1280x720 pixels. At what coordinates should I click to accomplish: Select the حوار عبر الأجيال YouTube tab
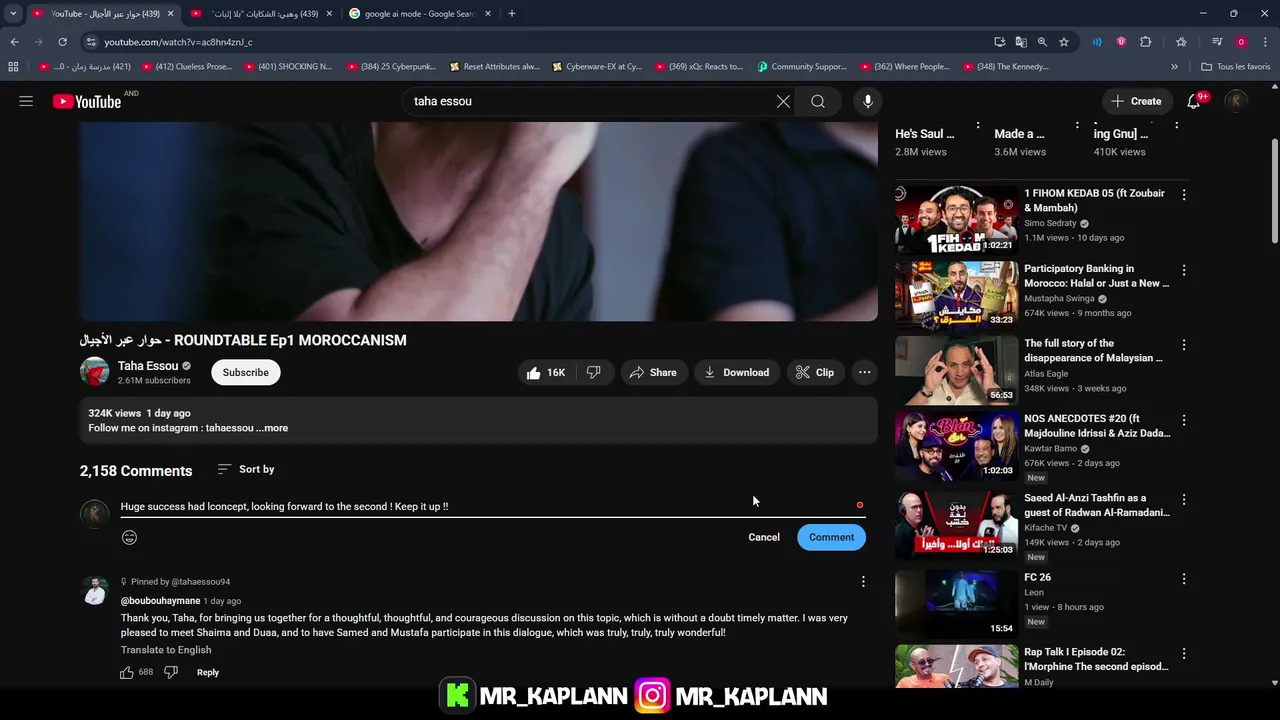click(x=103, y=14)
